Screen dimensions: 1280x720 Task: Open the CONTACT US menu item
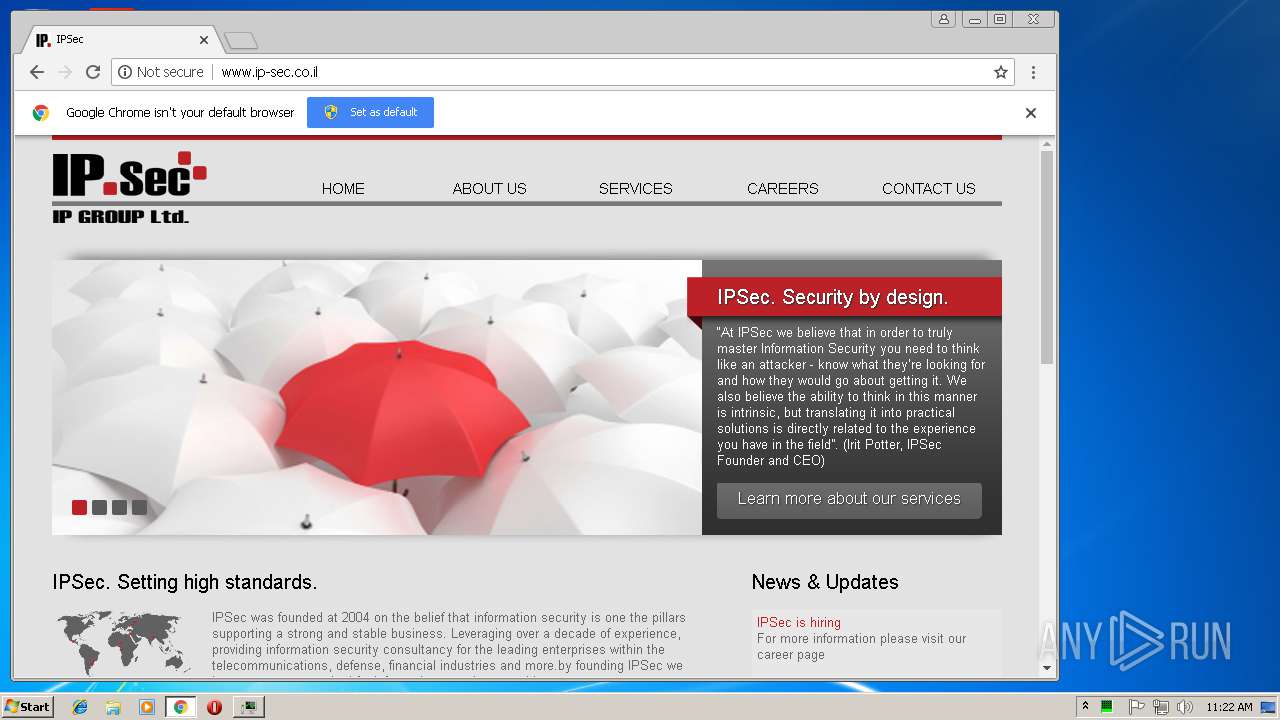pos(928,188)
